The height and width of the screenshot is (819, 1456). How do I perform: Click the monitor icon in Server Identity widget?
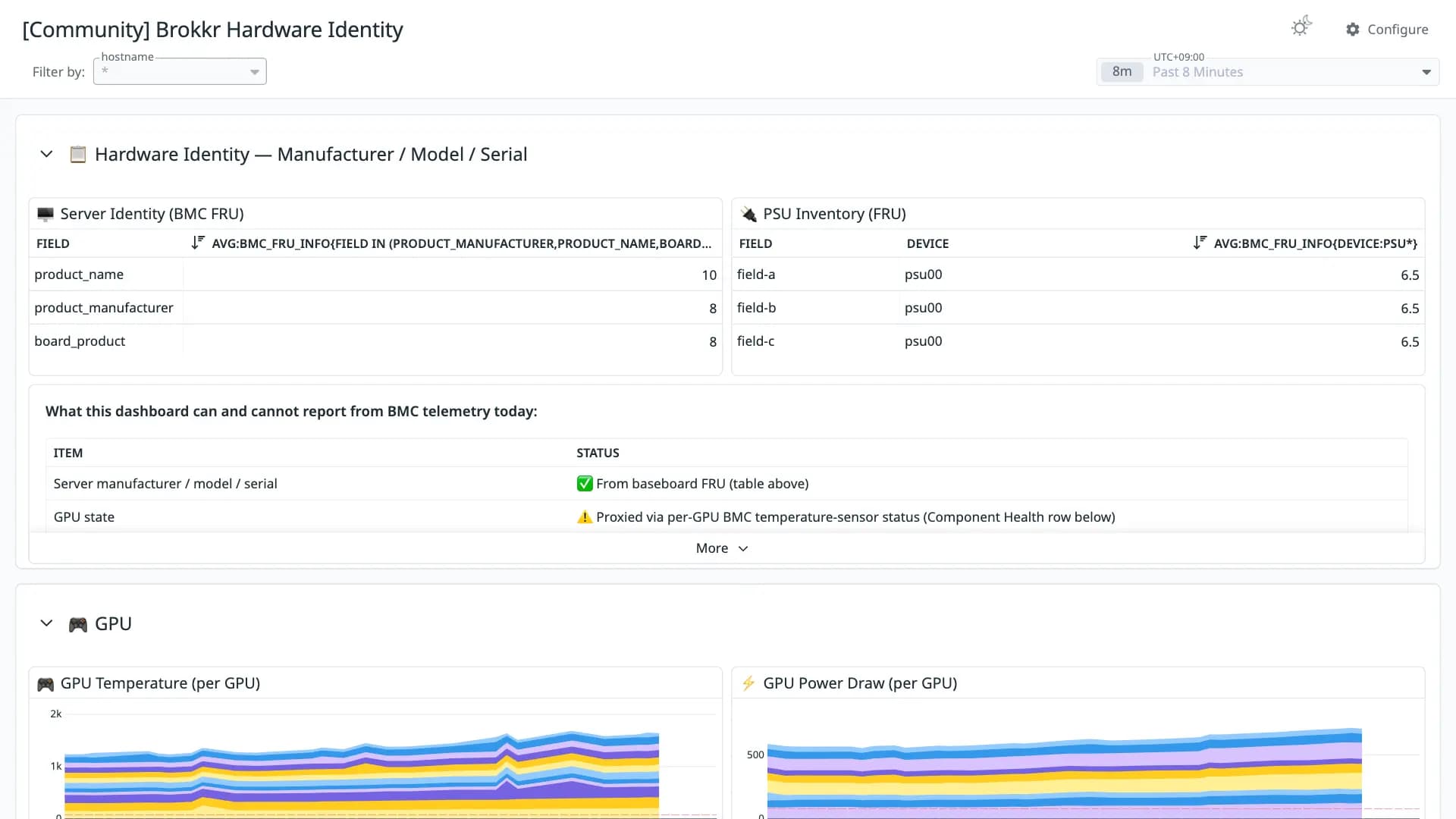coord(45,215)
